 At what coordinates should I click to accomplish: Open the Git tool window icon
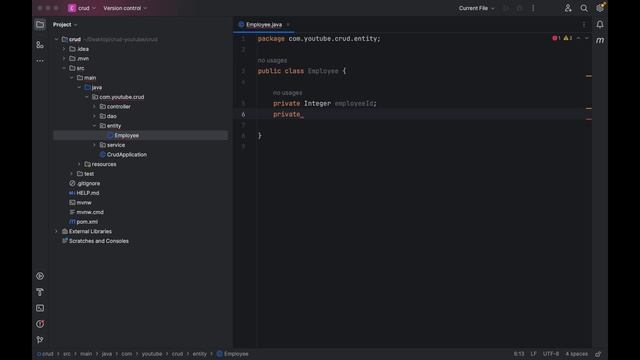point(40,340)
